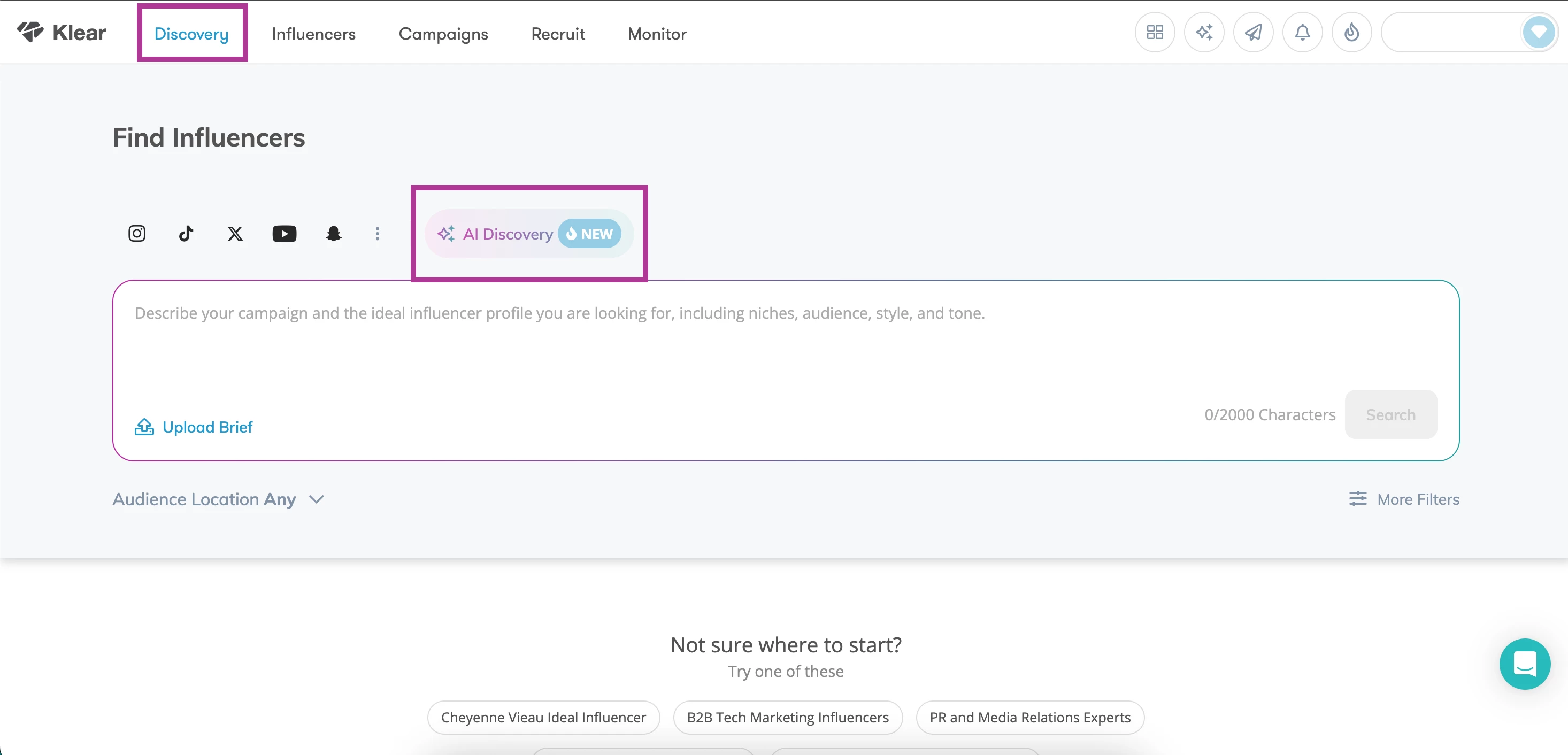The image size is (1568, 755).
Task: Open the paper plane messages icon
Action: click(x=1254, y=32)
